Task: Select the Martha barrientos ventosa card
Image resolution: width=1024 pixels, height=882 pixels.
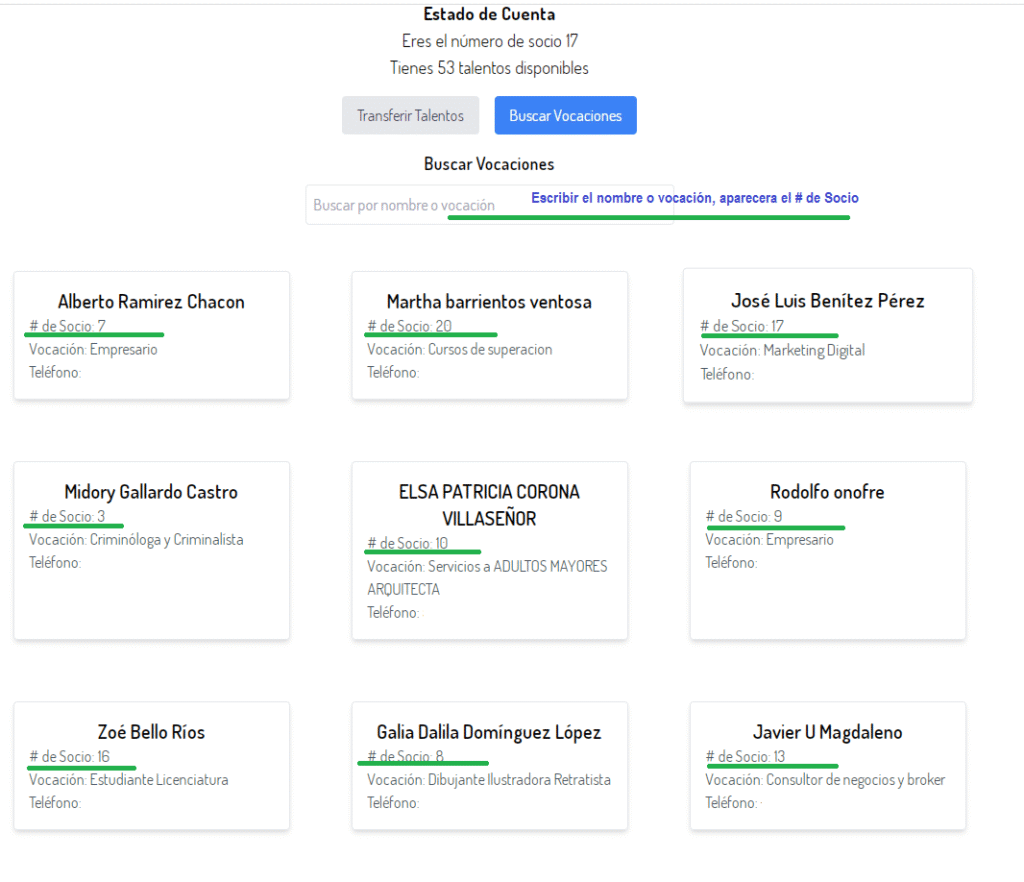Action: [489, 335]
